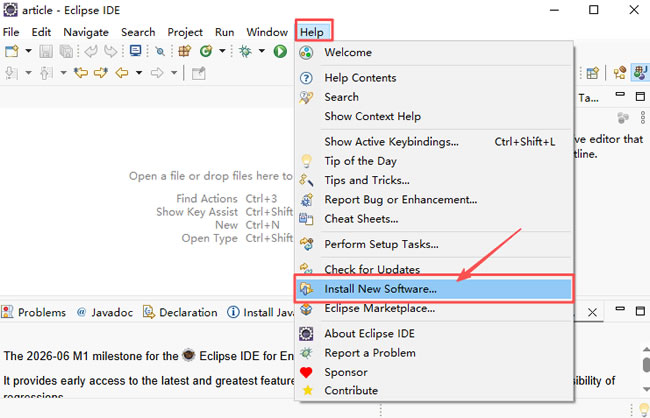Click the Open Perspective icon
The width and height of the screenshot is (650, 418).
593,73
